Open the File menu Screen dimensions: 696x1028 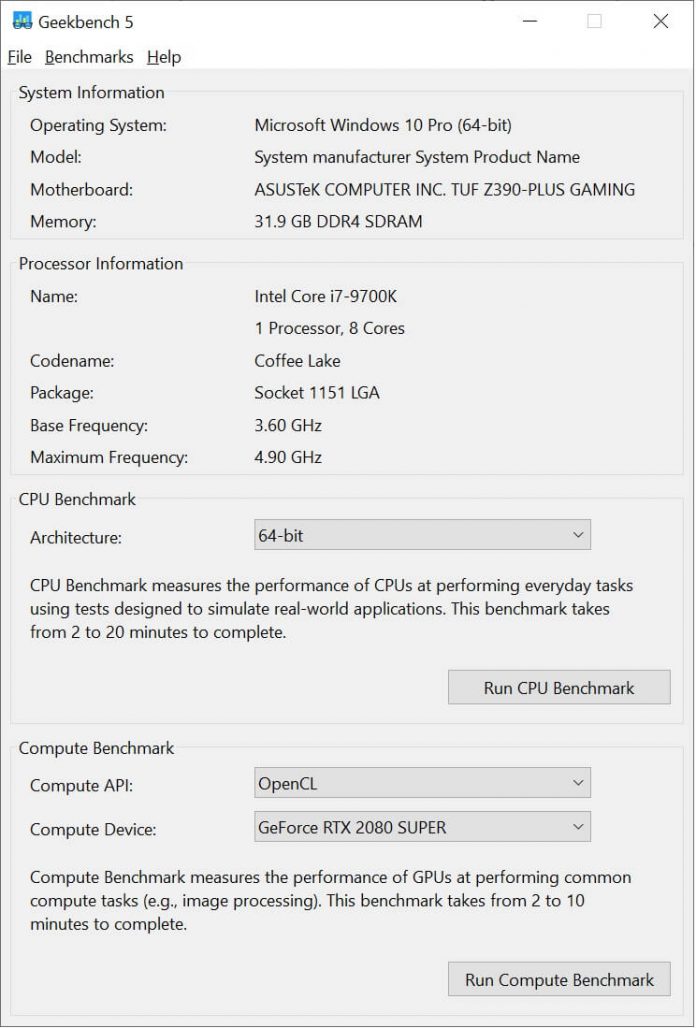tap(19, 57)
